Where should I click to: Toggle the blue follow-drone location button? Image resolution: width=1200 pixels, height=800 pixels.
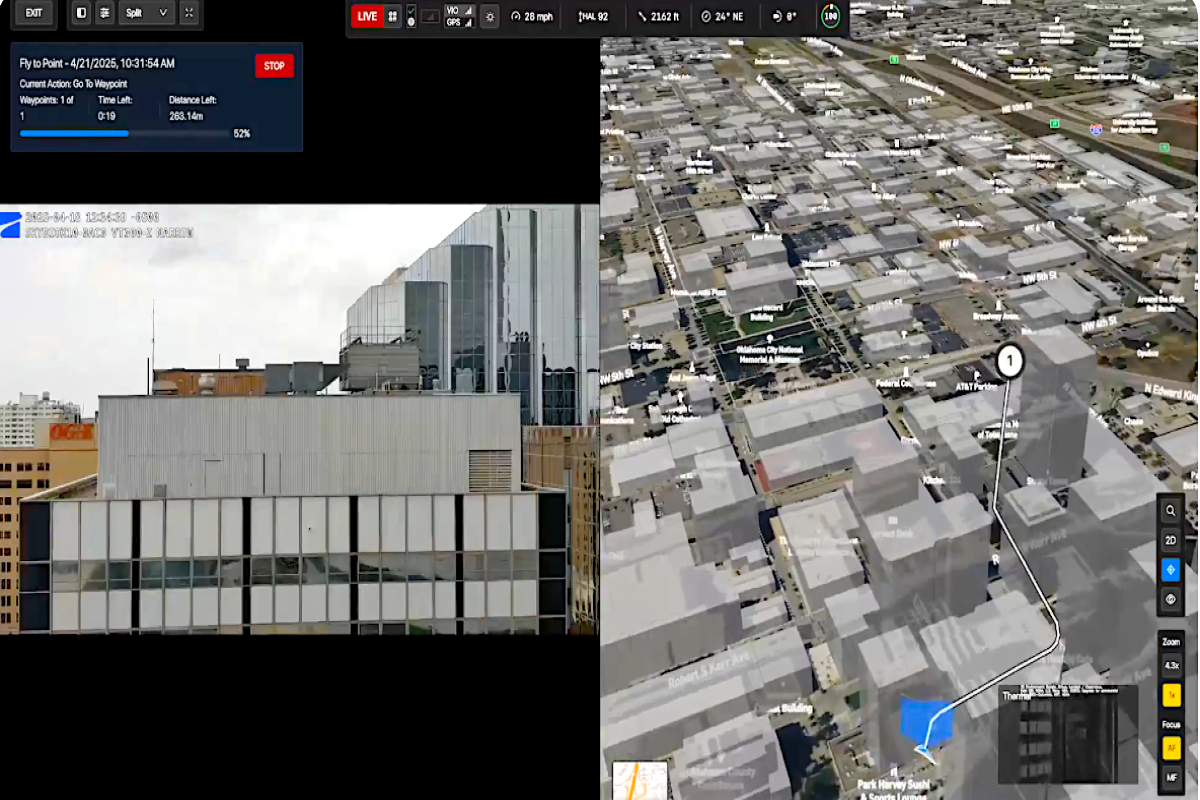point(1171,570)
